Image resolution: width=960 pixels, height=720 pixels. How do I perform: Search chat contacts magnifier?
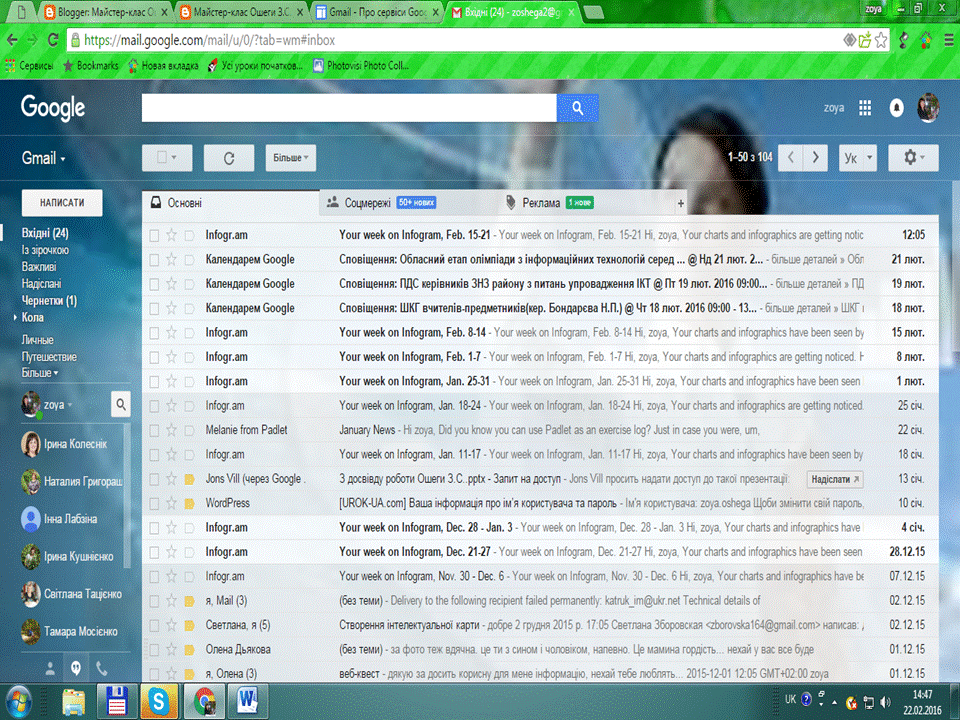click(121, 405)
